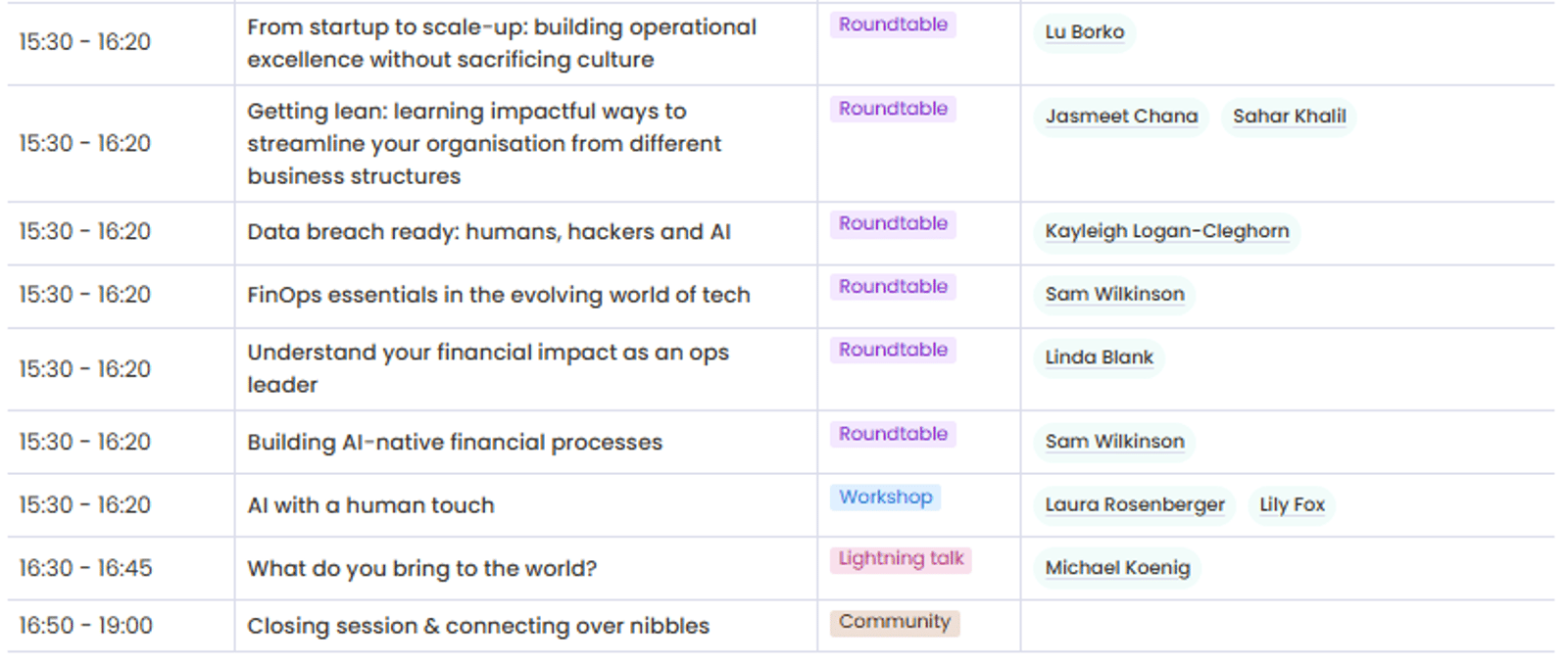Open the session "AI with a human touch"
This screenshot has height=664, width=1568.
pyautogui.click(x=370, y=505)
